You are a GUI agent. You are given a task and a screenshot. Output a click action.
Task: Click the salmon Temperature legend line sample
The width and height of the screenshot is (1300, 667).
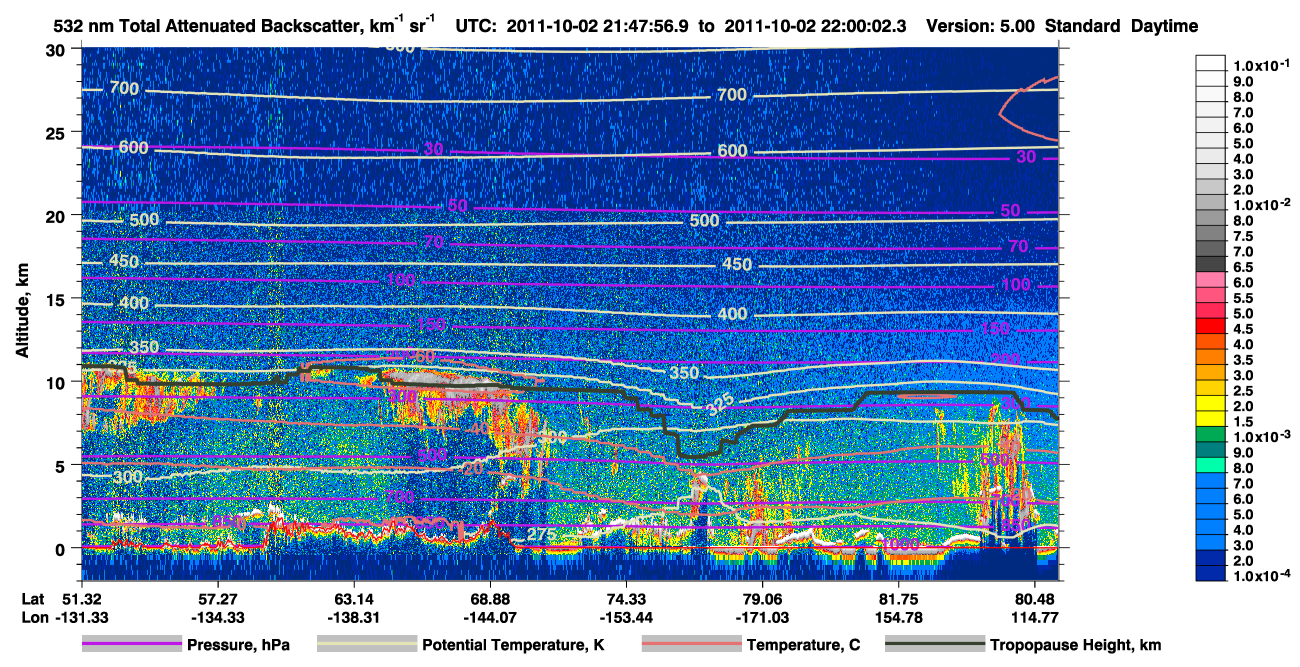point(691,645)
